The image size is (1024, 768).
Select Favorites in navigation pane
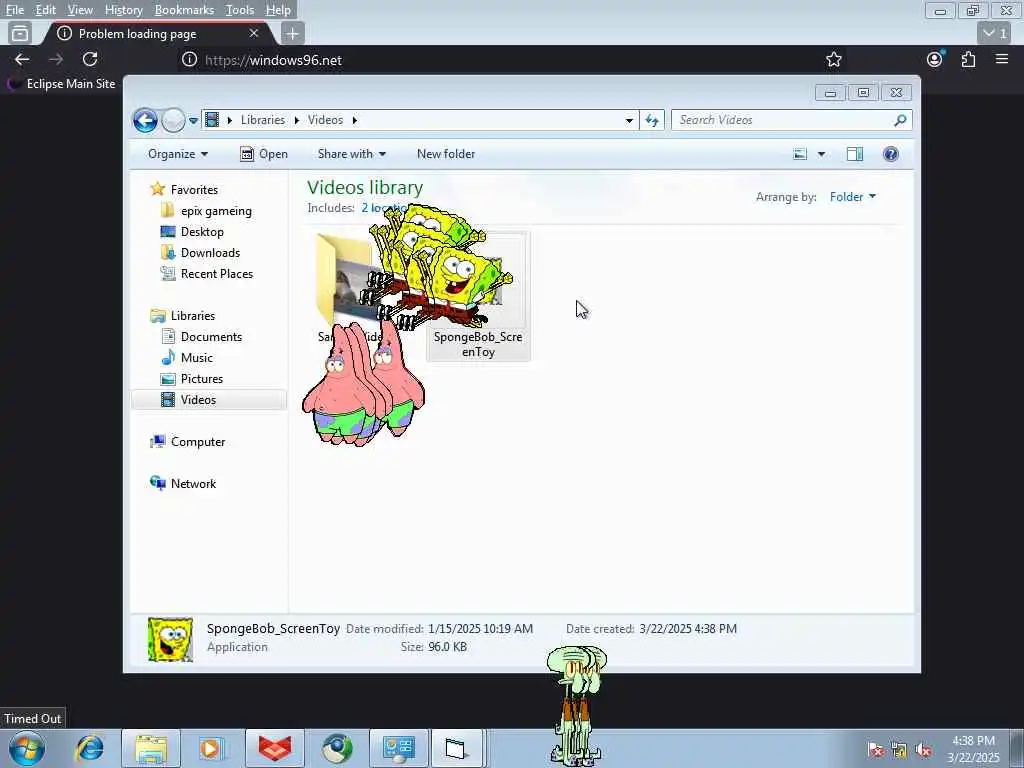(194, 189)
